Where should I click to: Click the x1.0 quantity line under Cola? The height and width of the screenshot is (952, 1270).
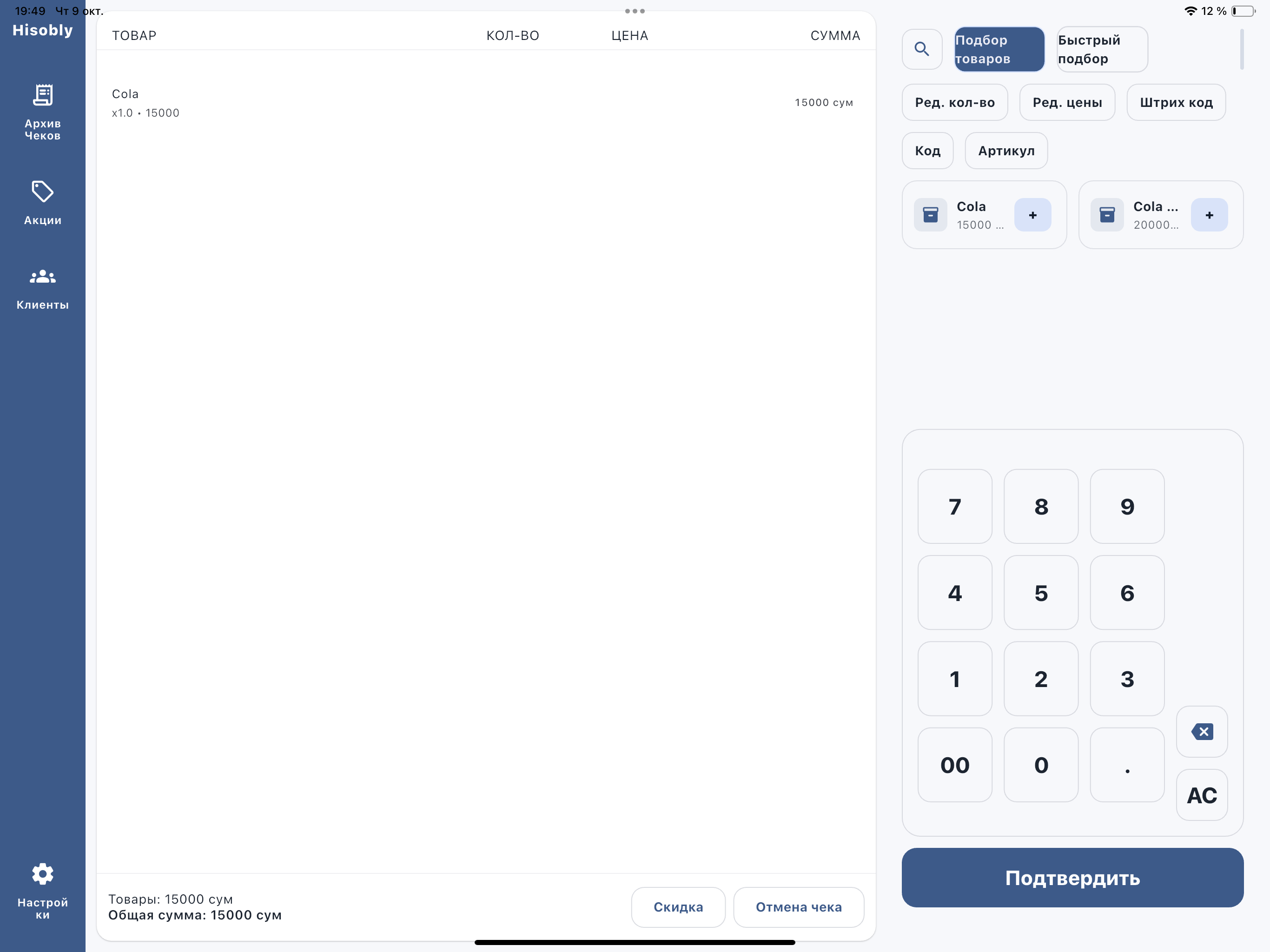[x=145, y=113]
